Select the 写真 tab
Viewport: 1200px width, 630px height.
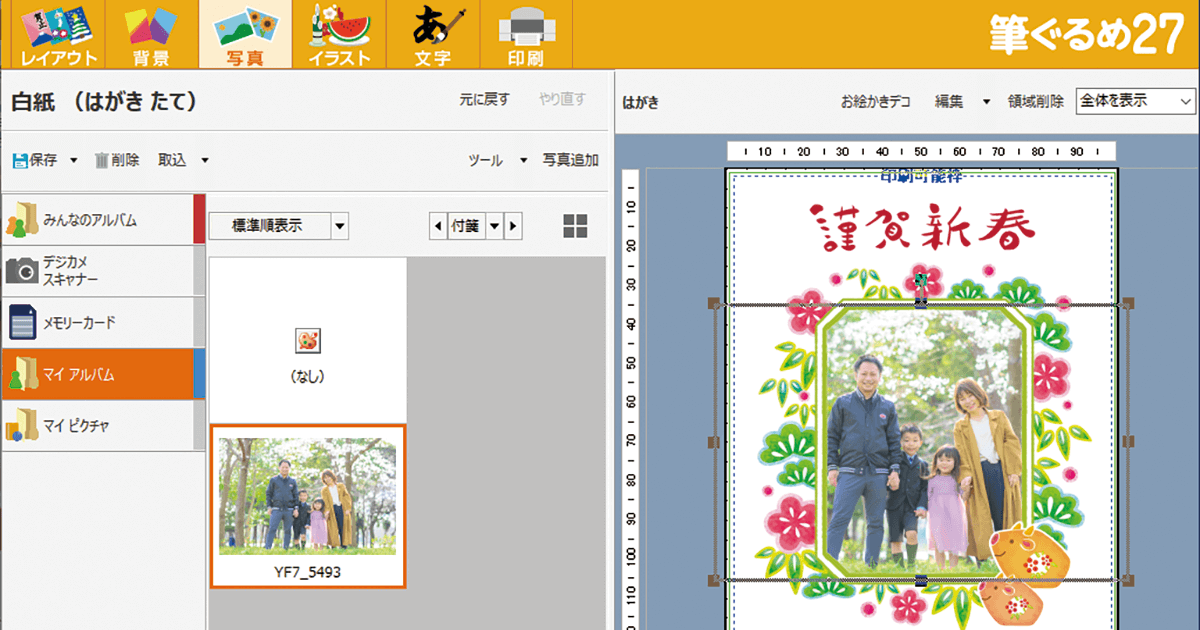point(245,35)
